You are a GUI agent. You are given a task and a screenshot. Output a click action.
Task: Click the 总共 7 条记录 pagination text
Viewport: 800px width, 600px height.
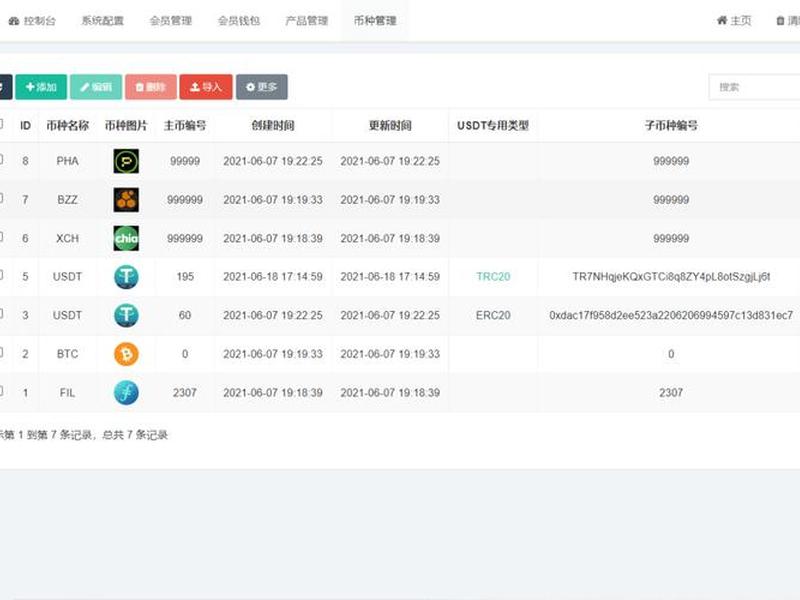(x=135, y=435)
